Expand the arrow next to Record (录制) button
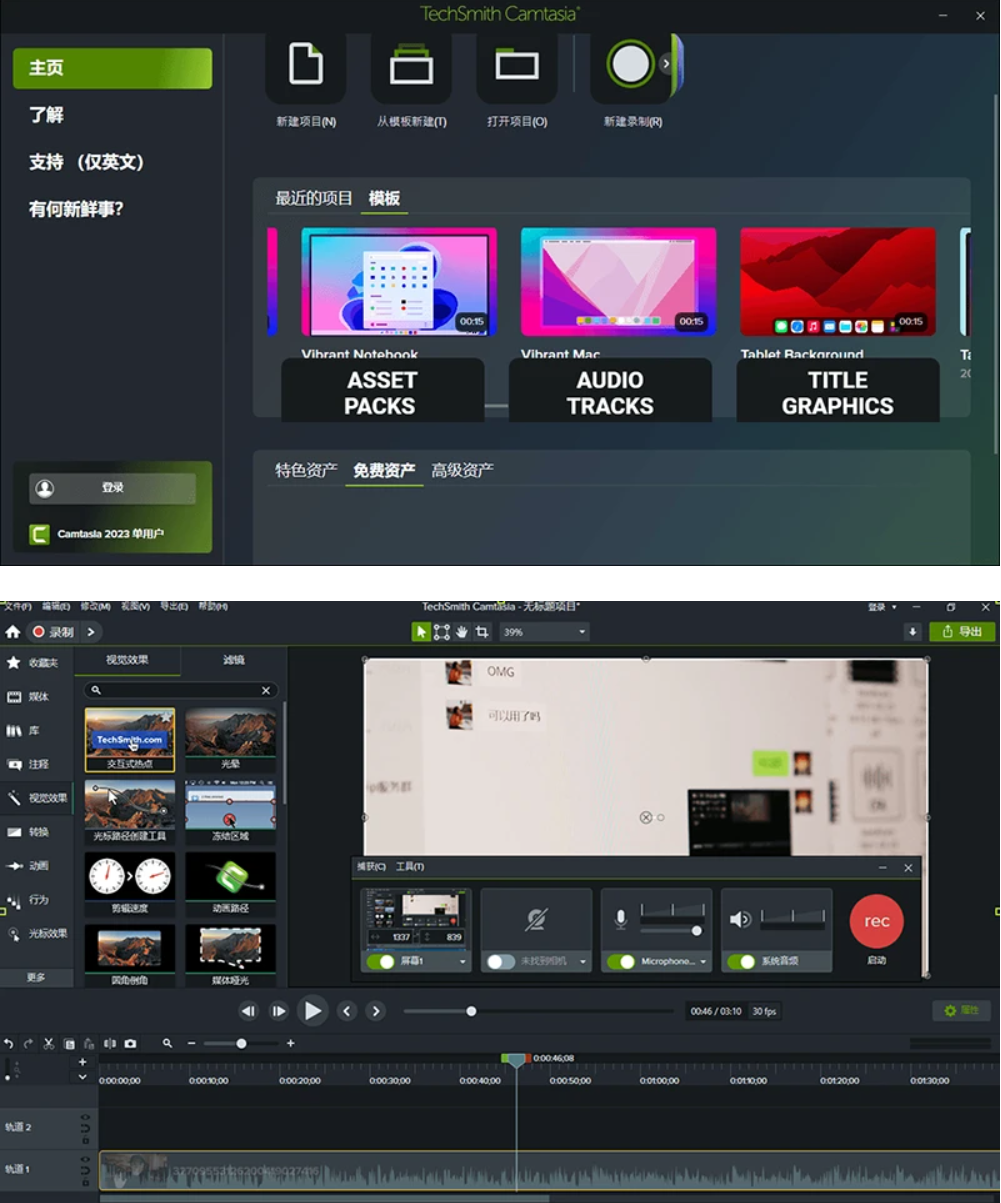The image size is (1001, 1203). pos(91,632)
